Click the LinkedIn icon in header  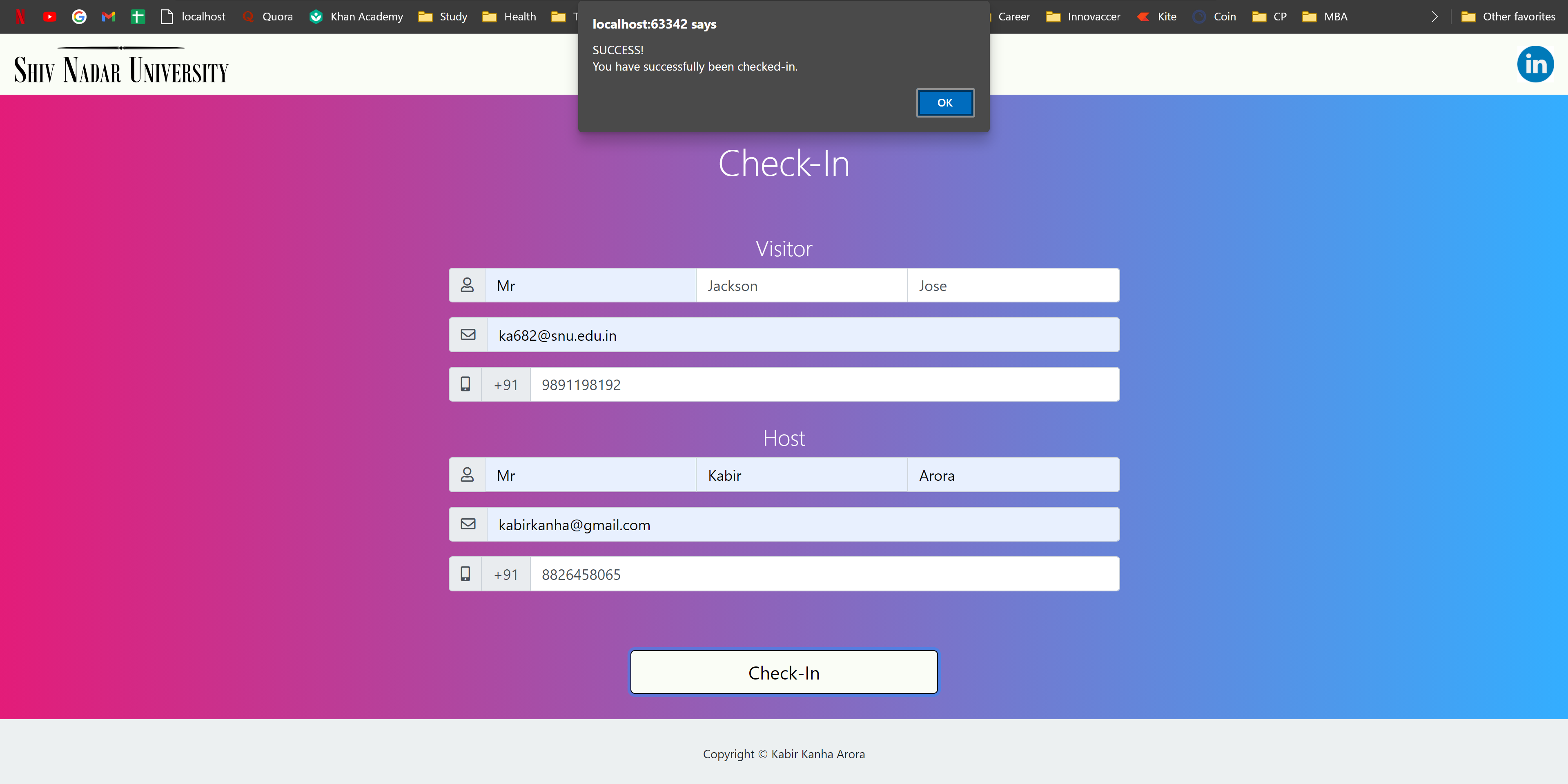(1535, 64)
